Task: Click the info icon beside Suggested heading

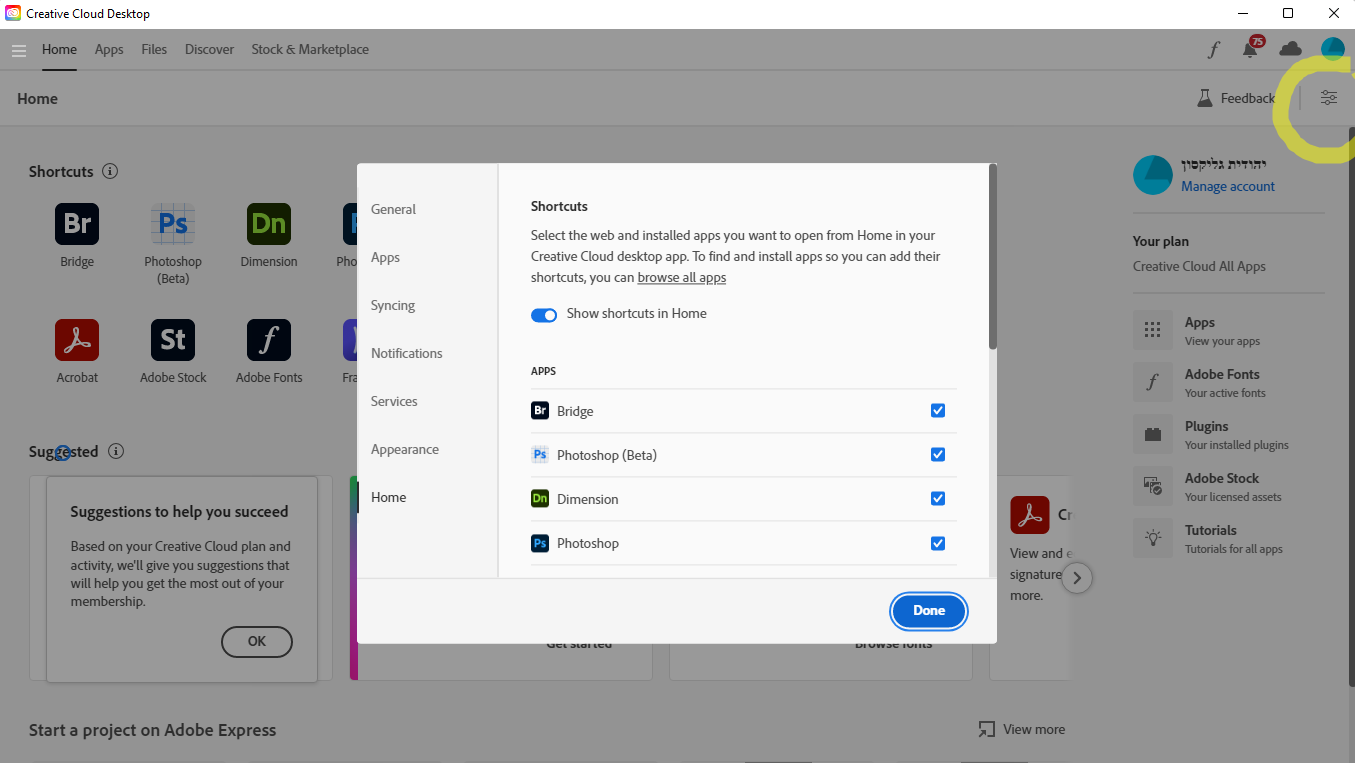Action: 116,451
